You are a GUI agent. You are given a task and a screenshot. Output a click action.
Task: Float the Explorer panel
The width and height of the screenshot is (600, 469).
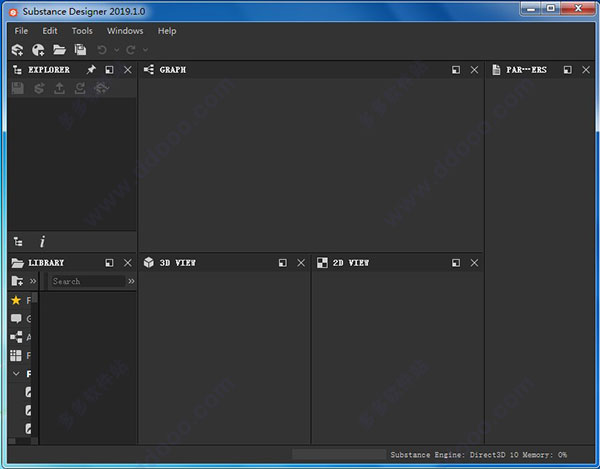[x=109, y=70]
